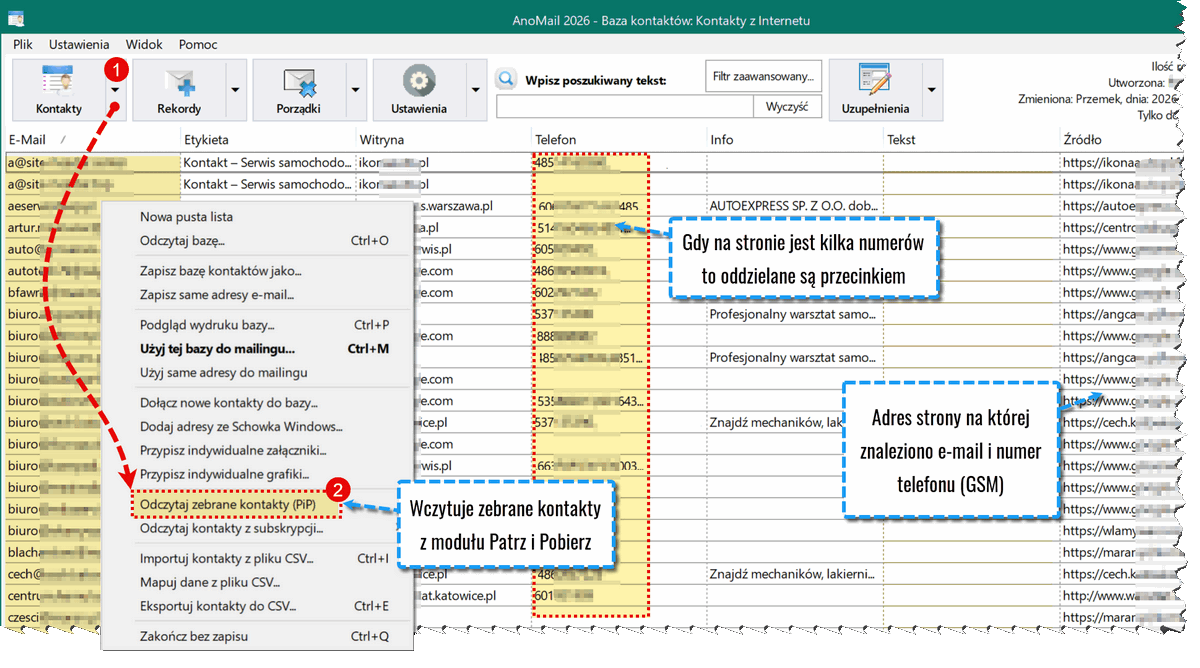Choose Podgląd wydruku bazy...
Screen dimensions: 1200x668
pos(258,325)
